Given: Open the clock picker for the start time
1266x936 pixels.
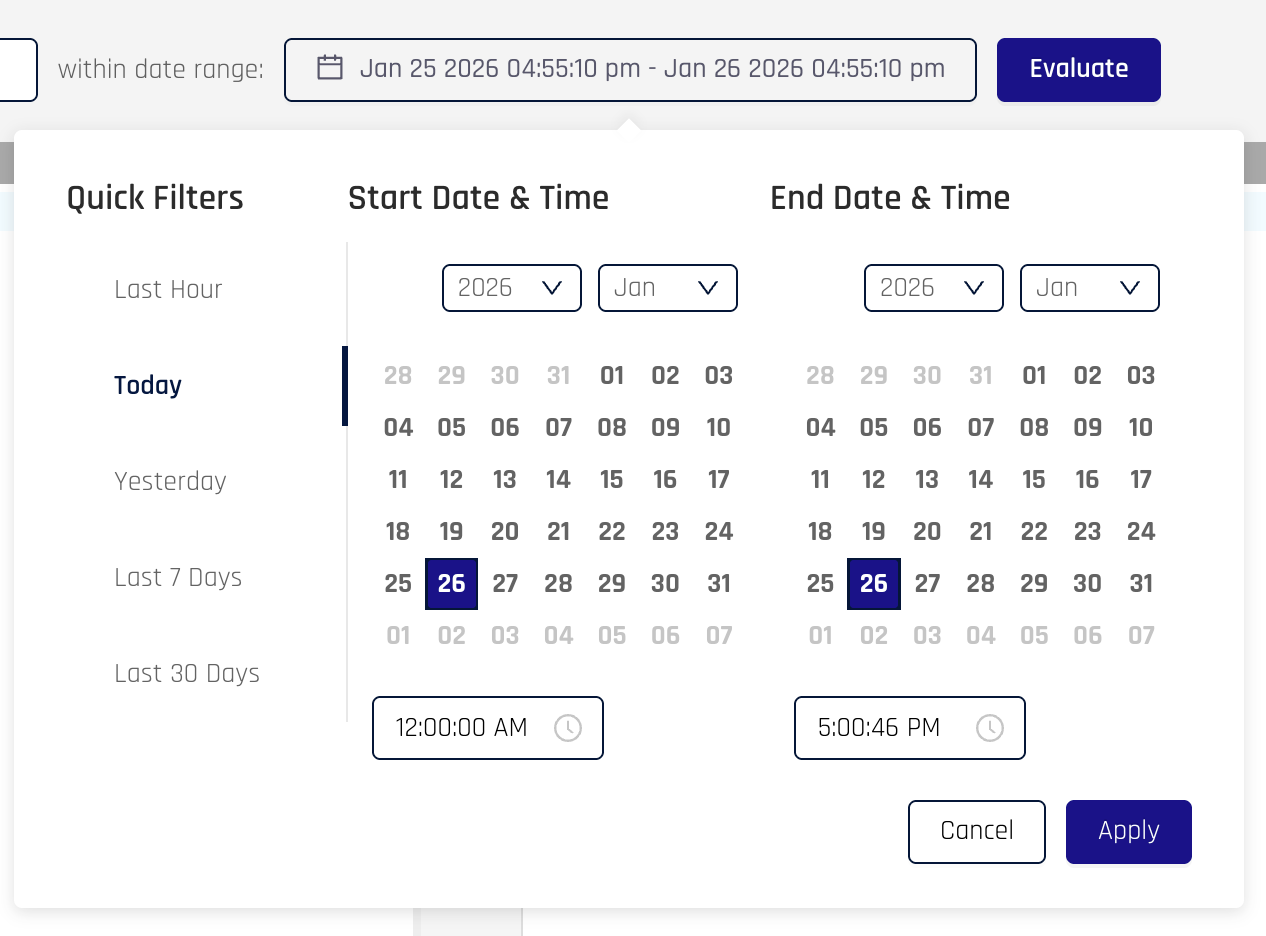Looking at the screenshot, I should pyautogui.click(x=568, y=728).
